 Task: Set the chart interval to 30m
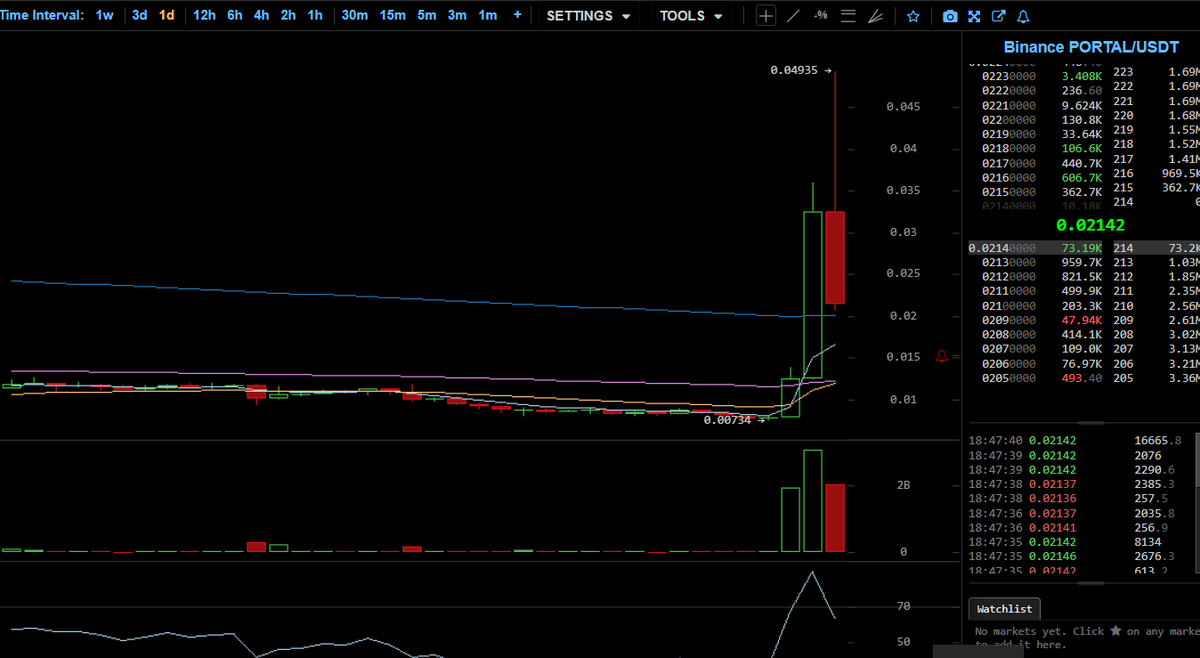(354, 15)
